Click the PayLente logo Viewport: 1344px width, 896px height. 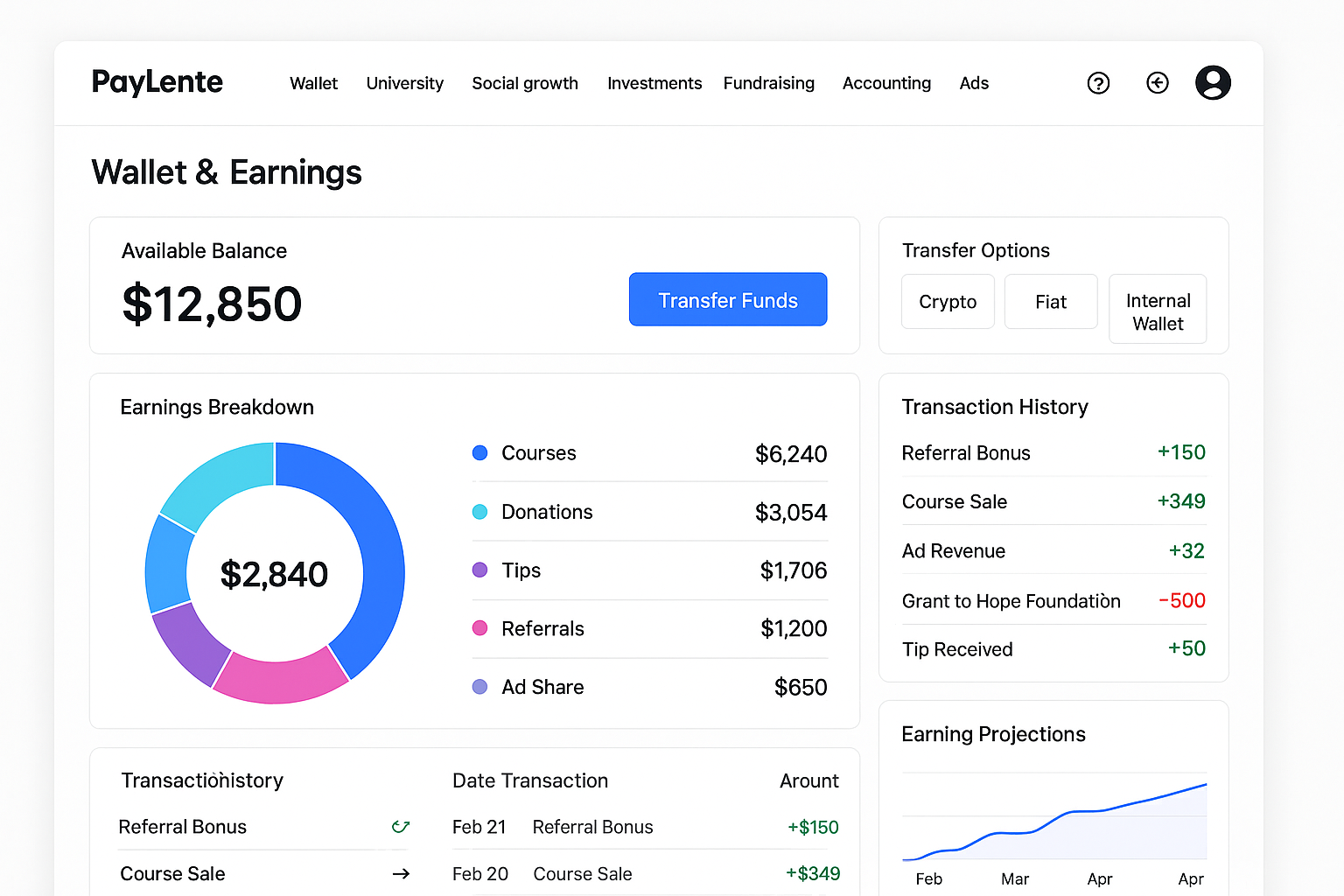pos(157,82)
